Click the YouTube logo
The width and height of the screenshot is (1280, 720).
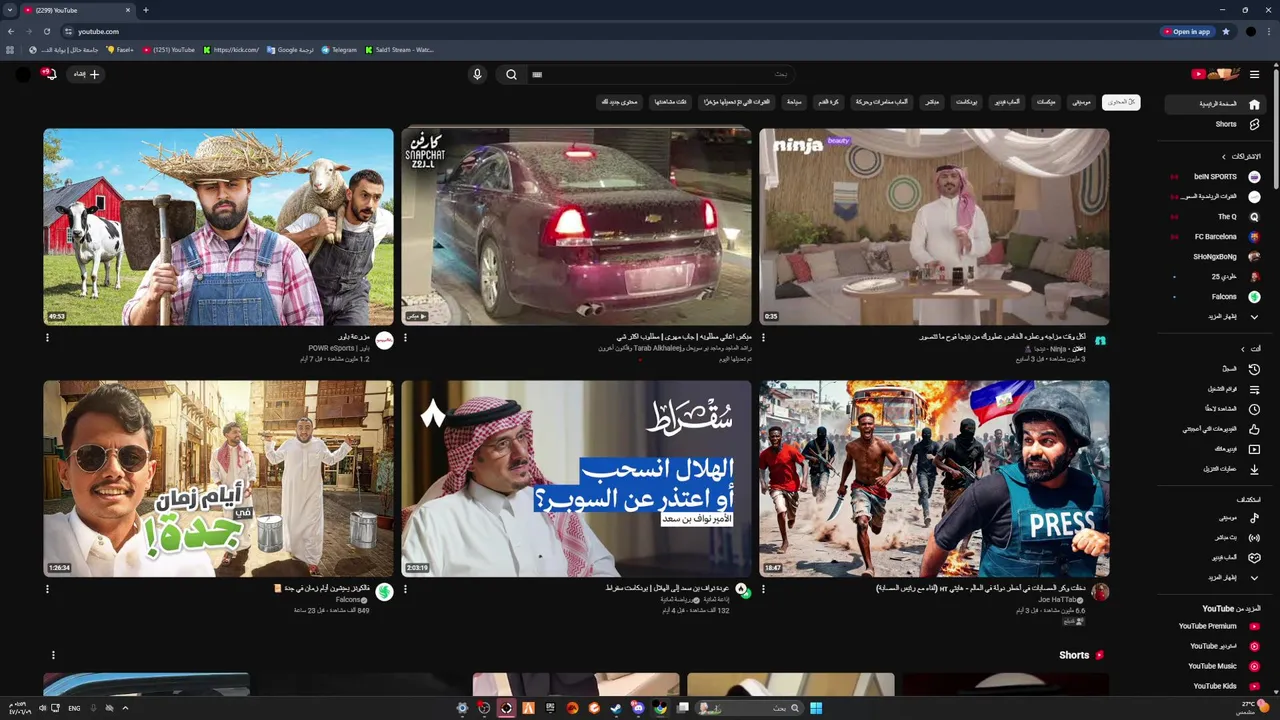[x=1216, y=74]
